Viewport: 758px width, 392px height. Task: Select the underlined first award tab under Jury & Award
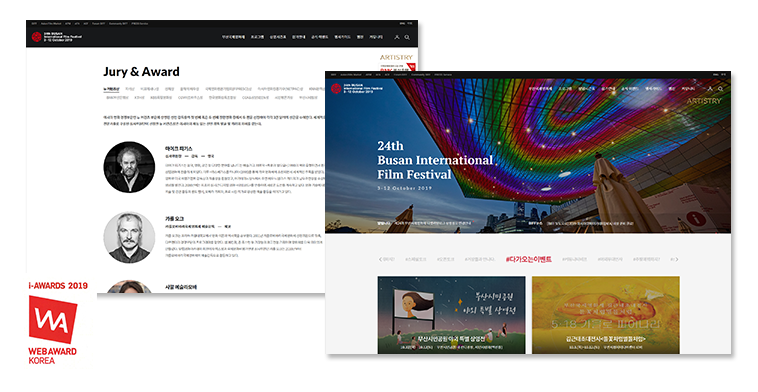click(111, 89)
